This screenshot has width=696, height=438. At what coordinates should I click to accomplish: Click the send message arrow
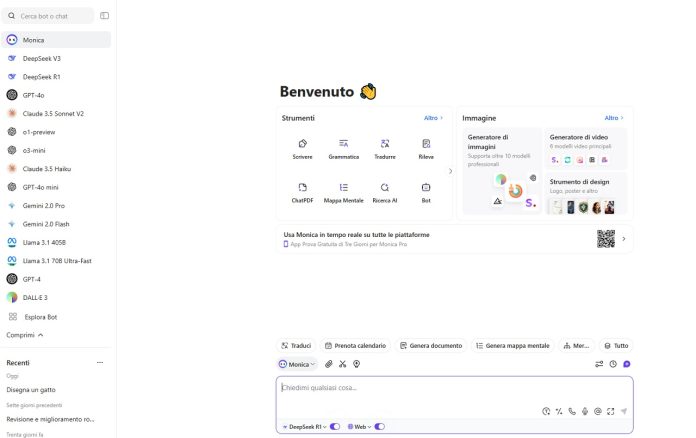(624, 411)
